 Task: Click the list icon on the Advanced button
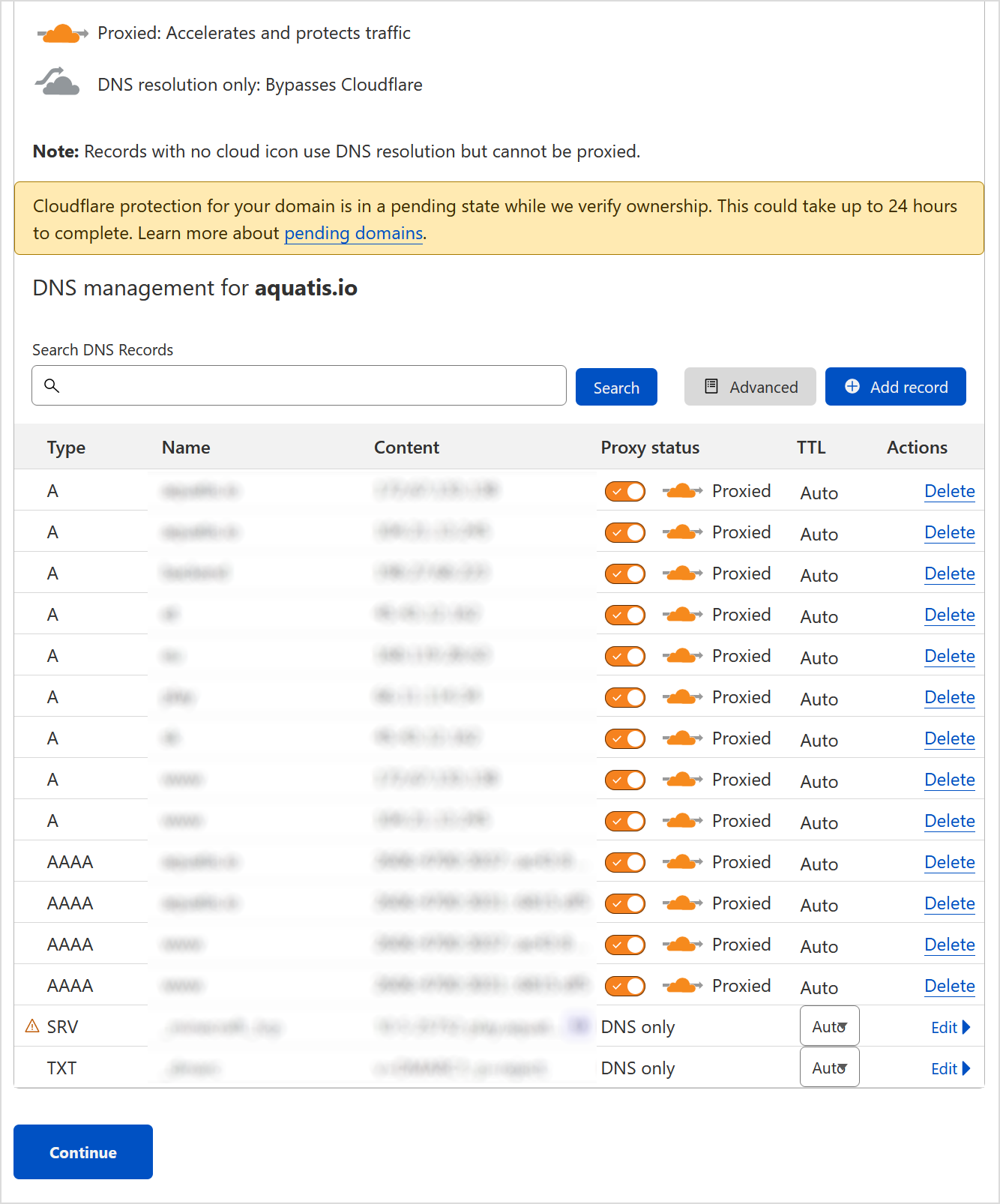point(711,386)
